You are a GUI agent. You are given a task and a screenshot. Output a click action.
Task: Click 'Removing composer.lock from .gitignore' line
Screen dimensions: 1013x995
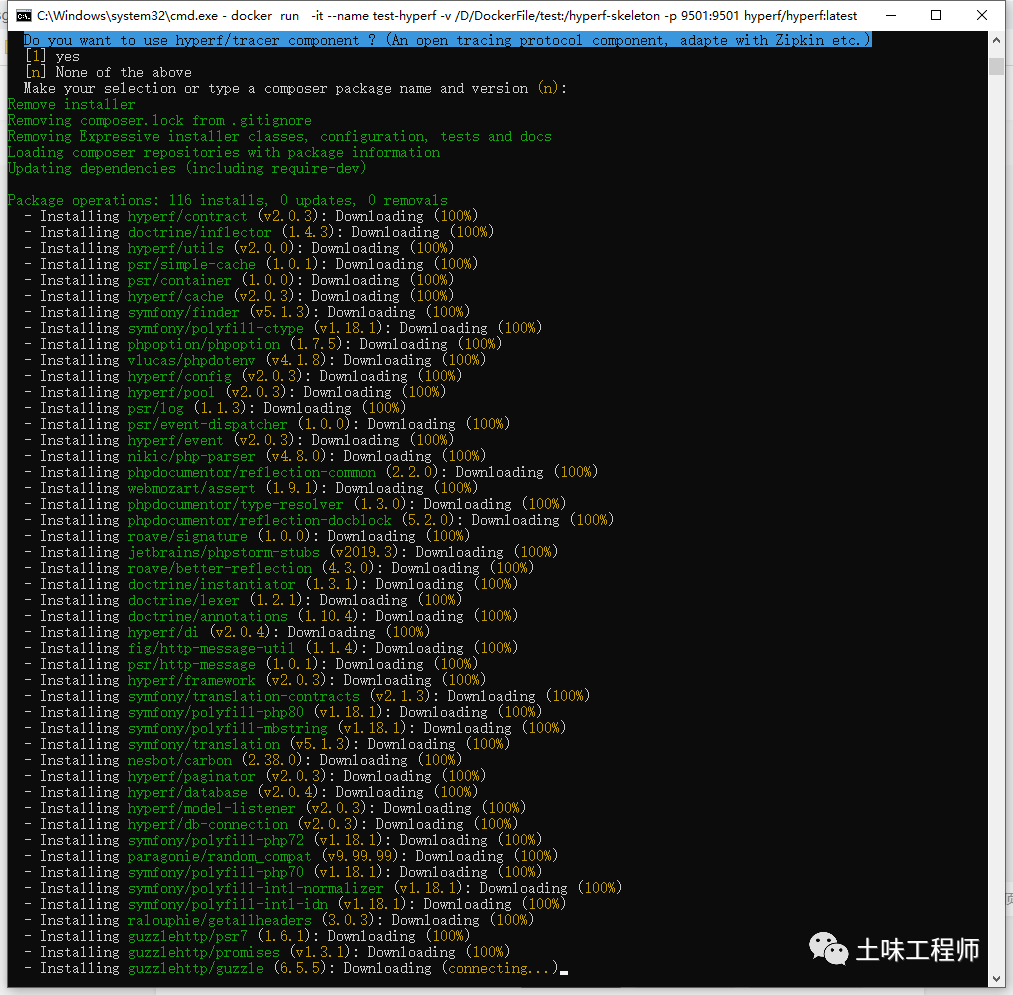(160, 120)
